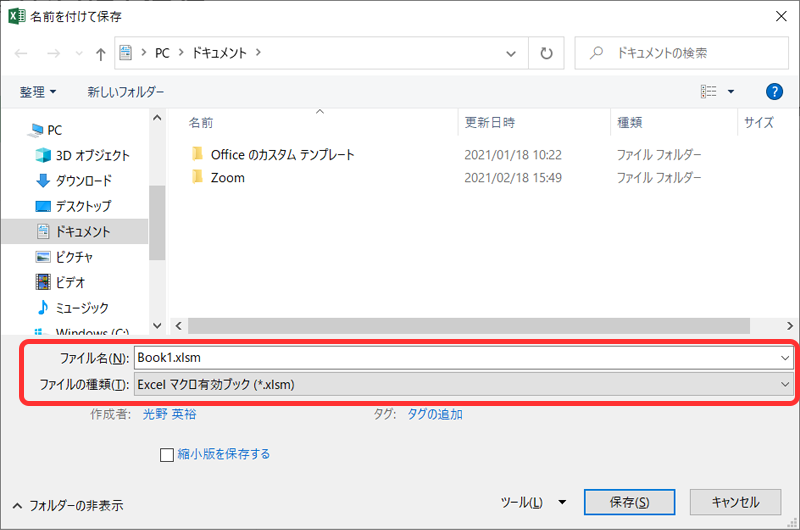
Task: Click the ファイル名 text field
Action: 455,357
